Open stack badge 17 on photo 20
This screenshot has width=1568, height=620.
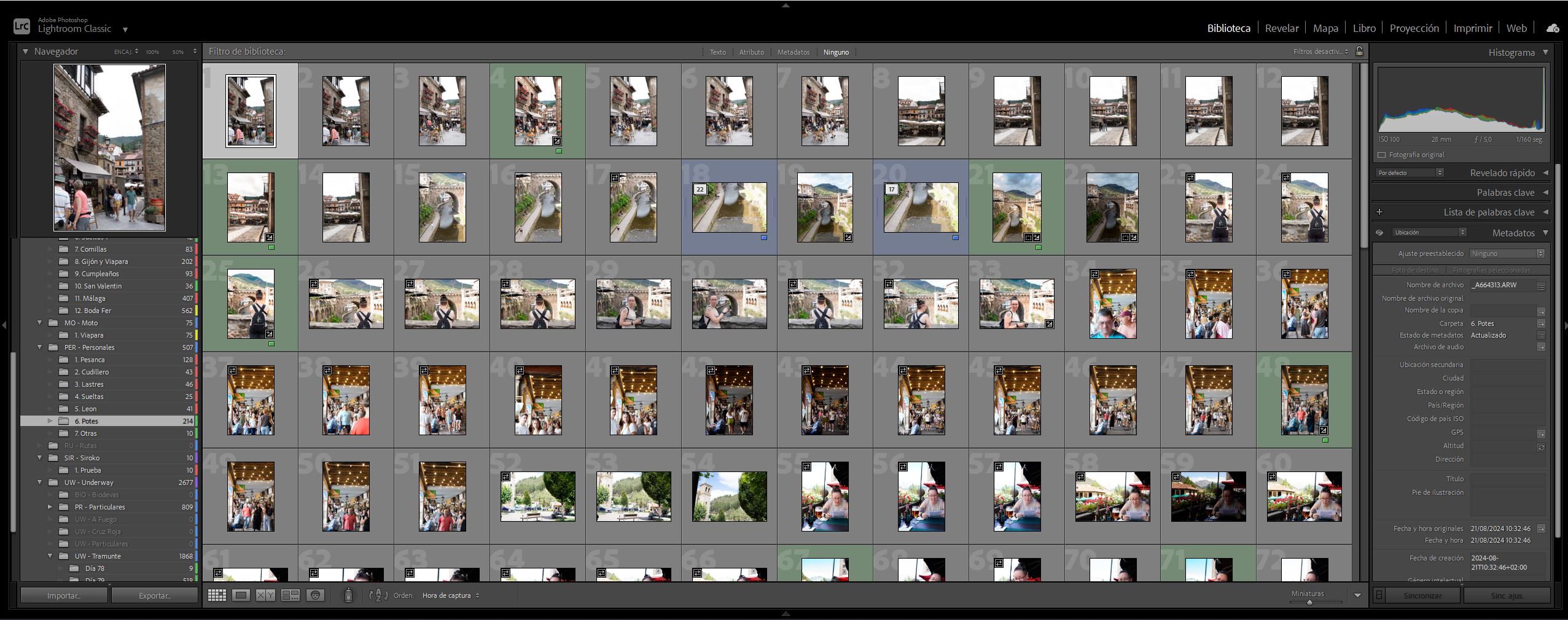point(892,190)
